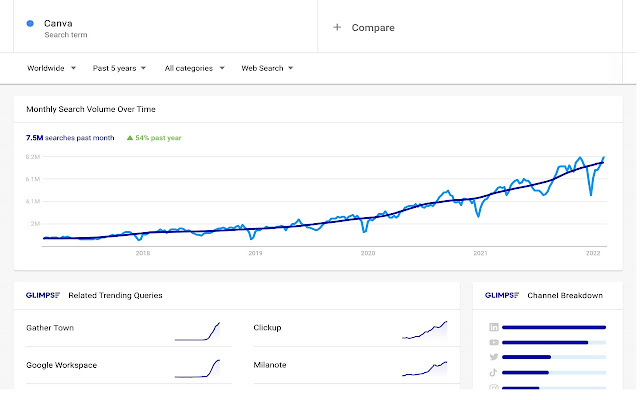Open the All categories dropdown

[193, 68]
